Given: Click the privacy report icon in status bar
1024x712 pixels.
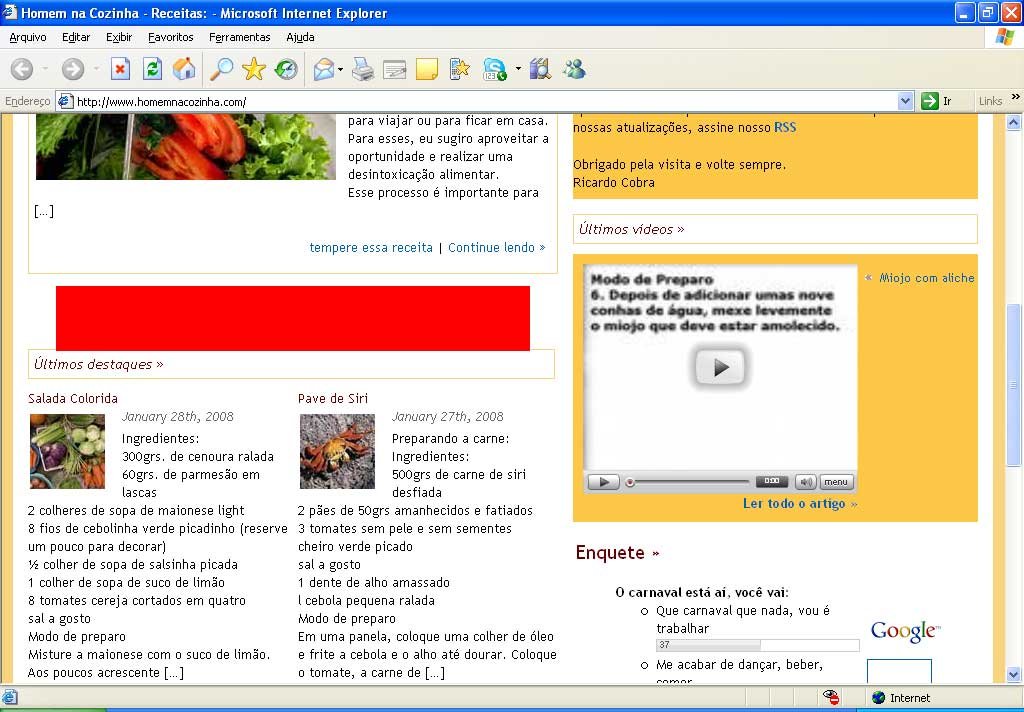Looking at the screenshot, I should pyautogui.click(x=831, y=697).
